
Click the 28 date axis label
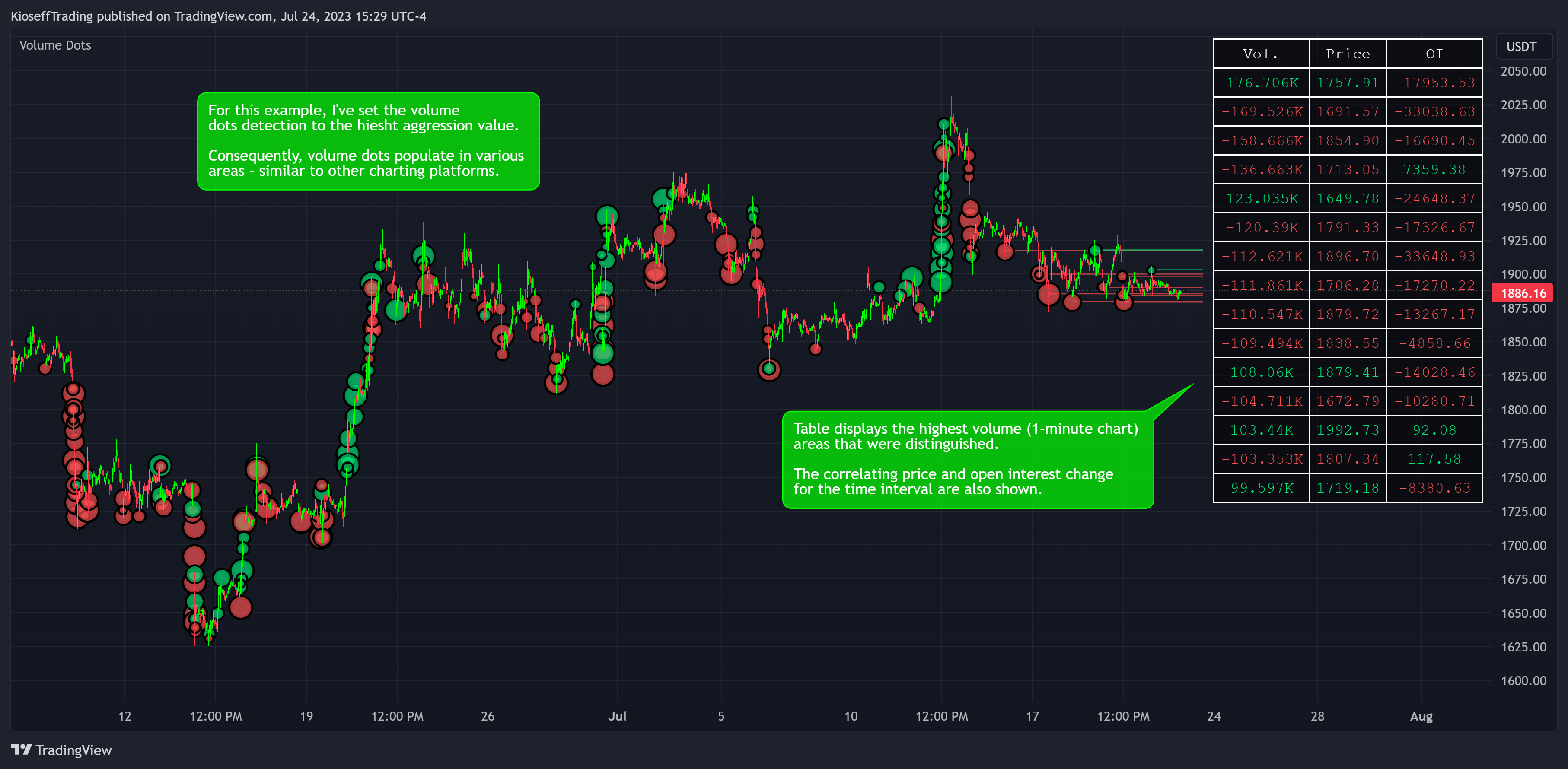[x=1317, y=716]
